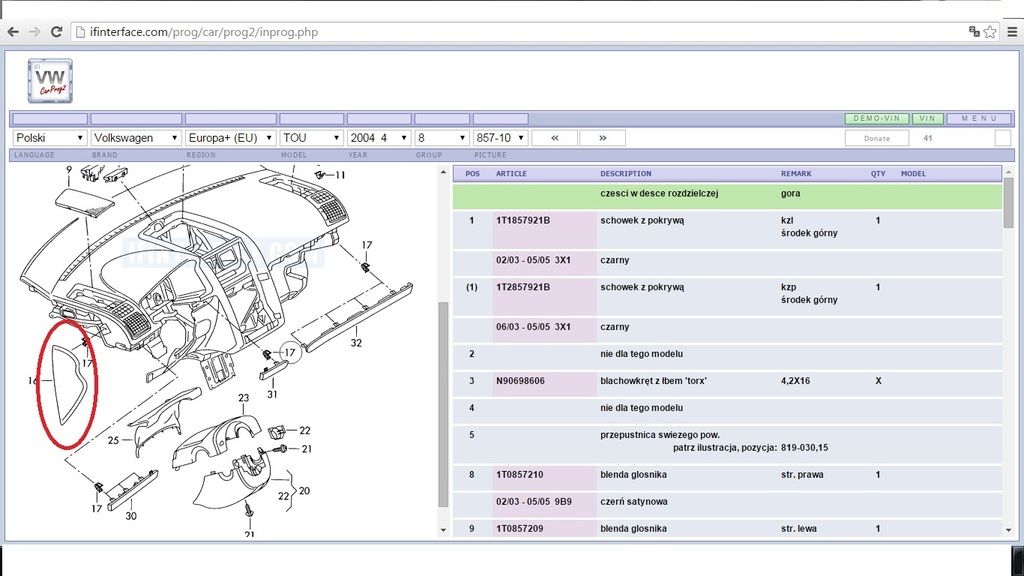Click the Donate button

(x=877, y=138)
